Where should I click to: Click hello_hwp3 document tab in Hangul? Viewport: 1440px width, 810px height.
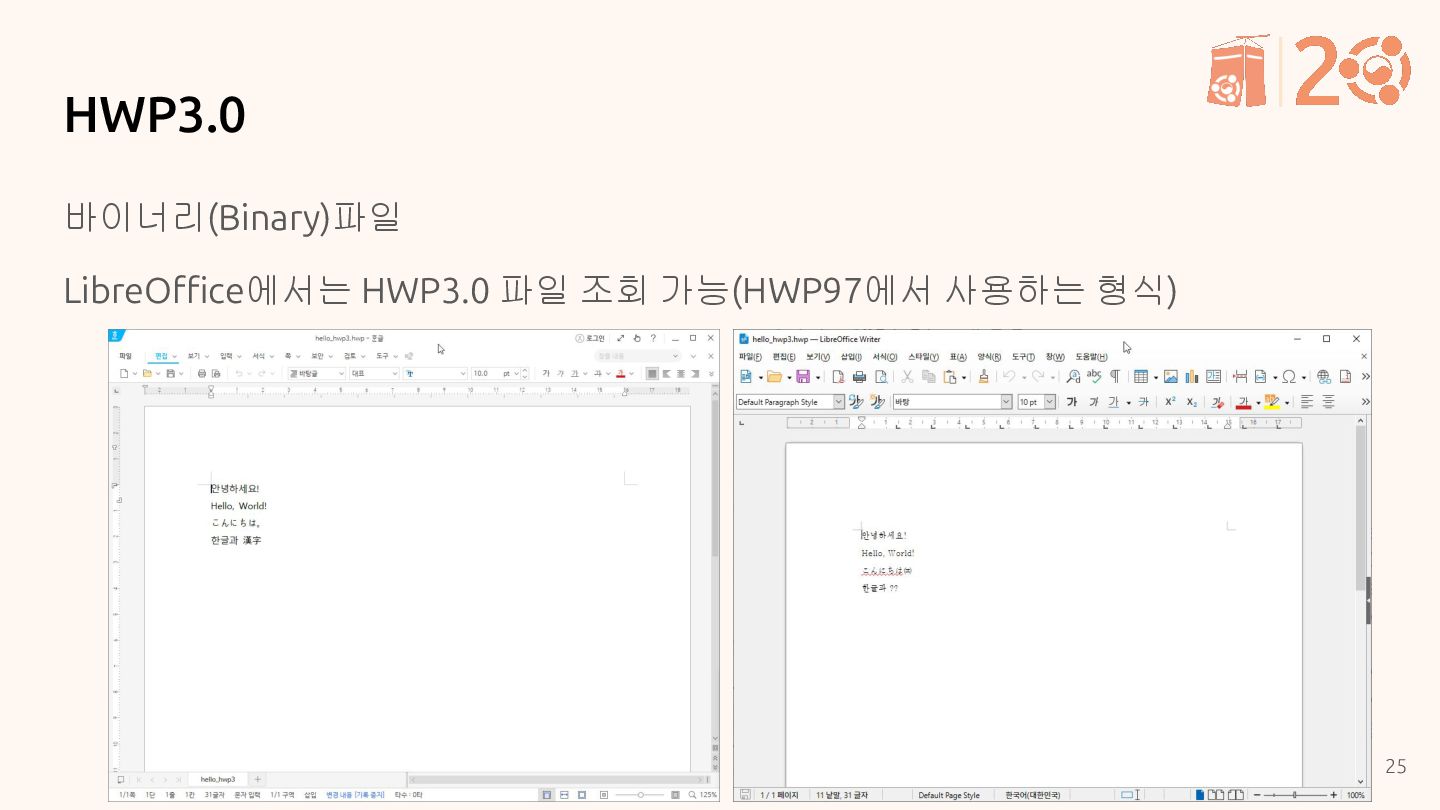(217, 779)
